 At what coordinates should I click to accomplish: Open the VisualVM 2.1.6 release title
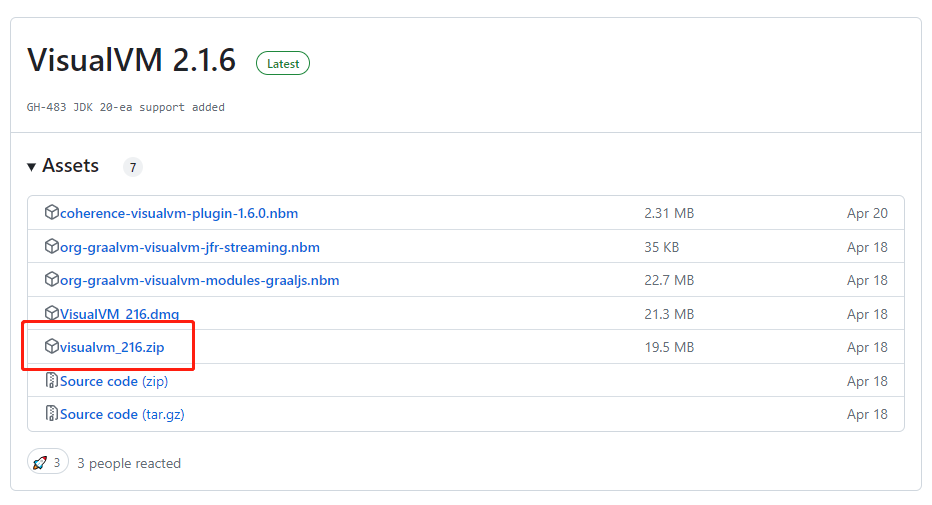[131, 61]
